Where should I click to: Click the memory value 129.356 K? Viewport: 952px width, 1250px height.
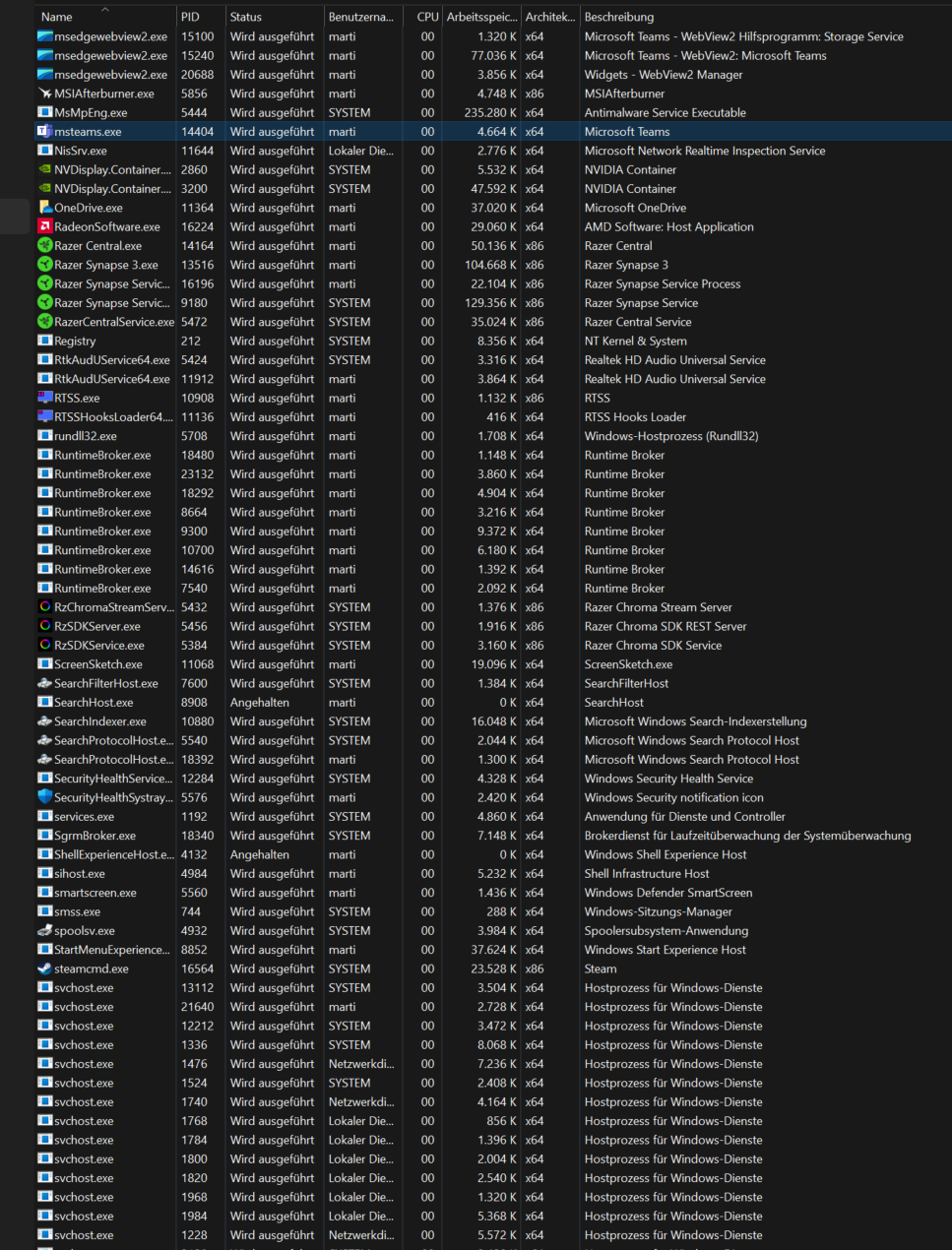(x=492, y=302)
